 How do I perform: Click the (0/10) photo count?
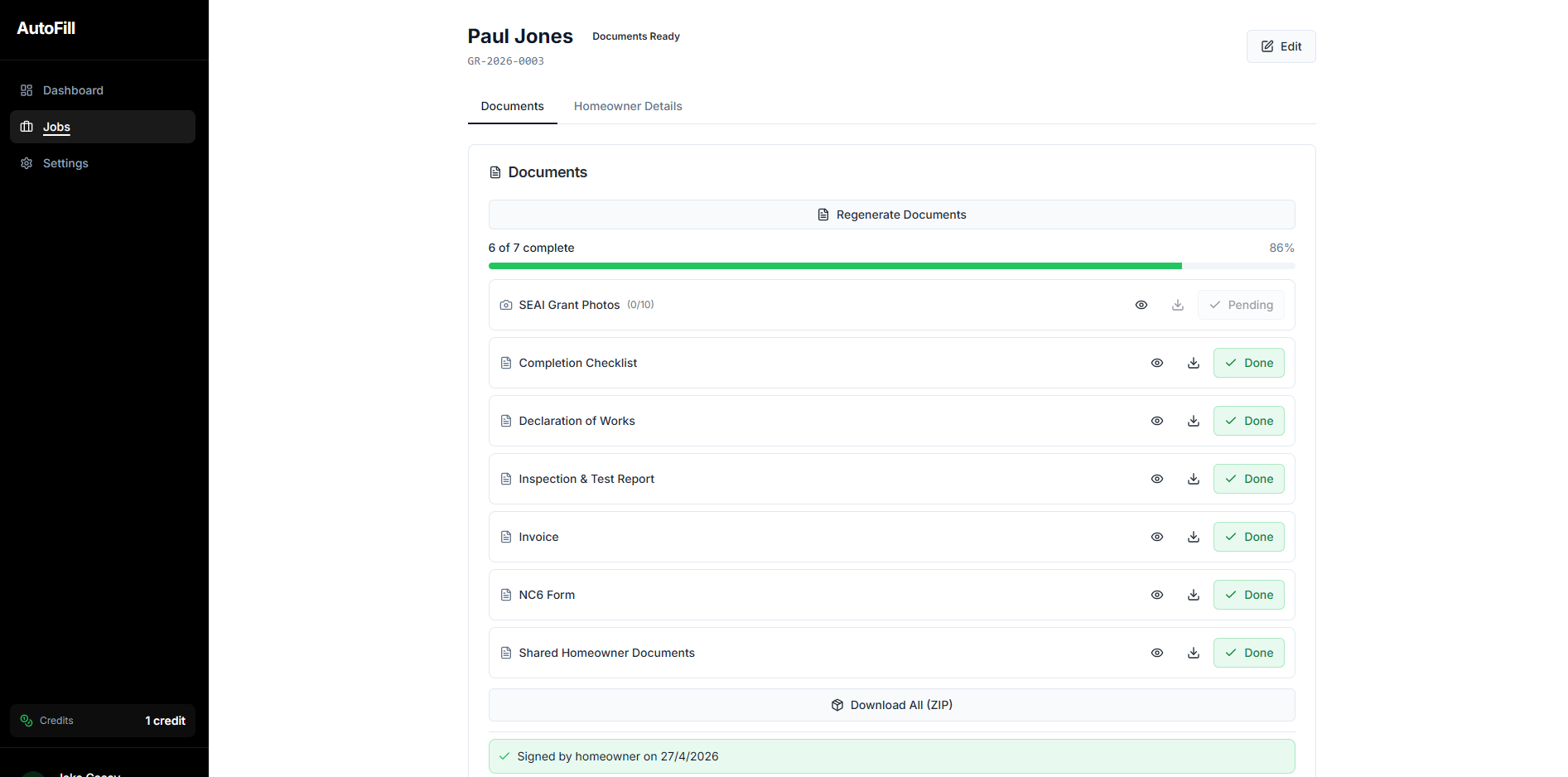(x=640, y=305)
